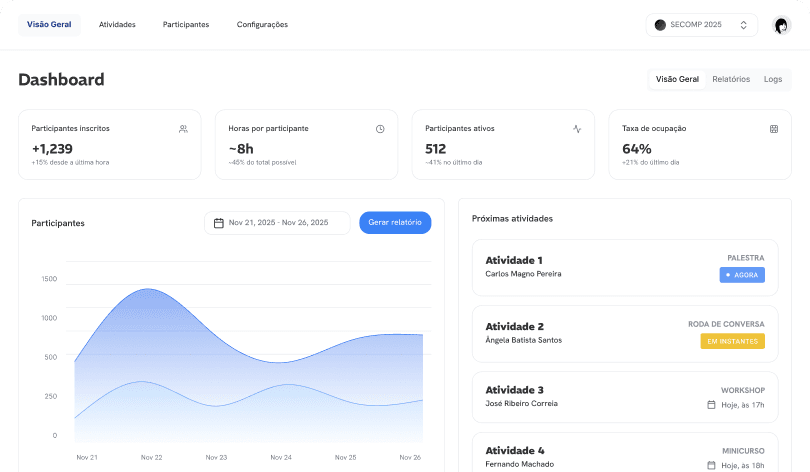Click the +1,239 participants value
810x472 pixels.
tap(52, 149)
